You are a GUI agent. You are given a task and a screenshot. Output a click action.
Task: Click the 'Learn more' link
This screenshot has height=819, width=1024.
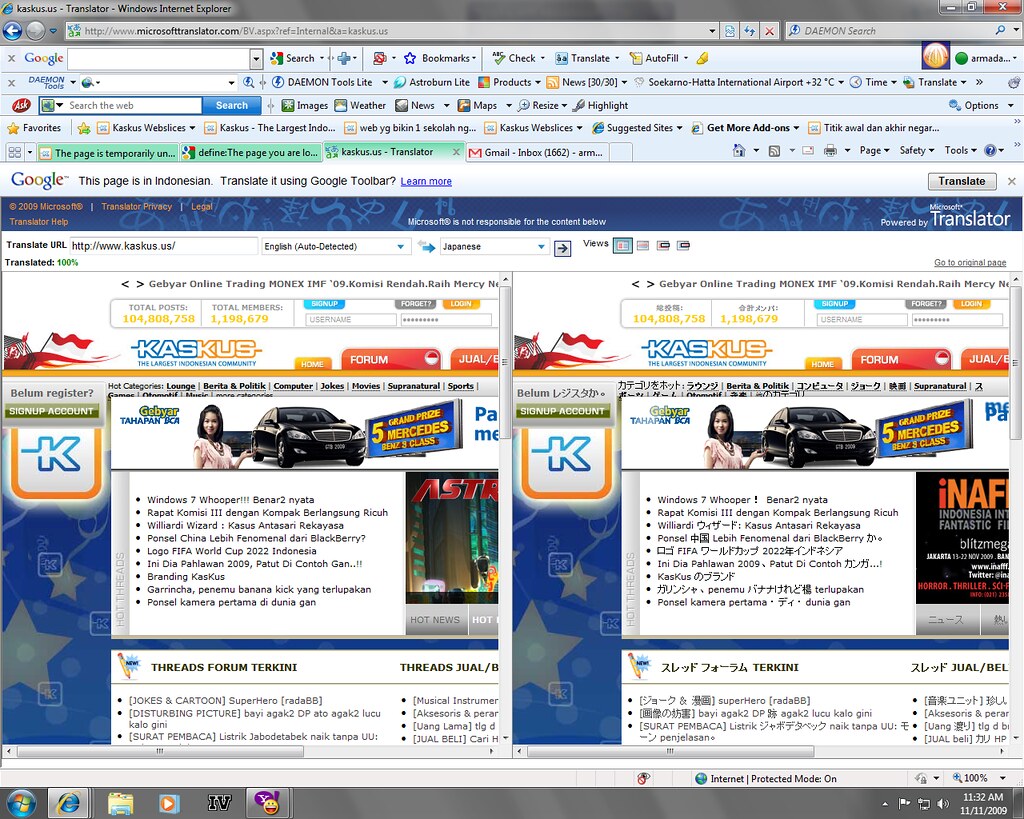coord(426,182)
